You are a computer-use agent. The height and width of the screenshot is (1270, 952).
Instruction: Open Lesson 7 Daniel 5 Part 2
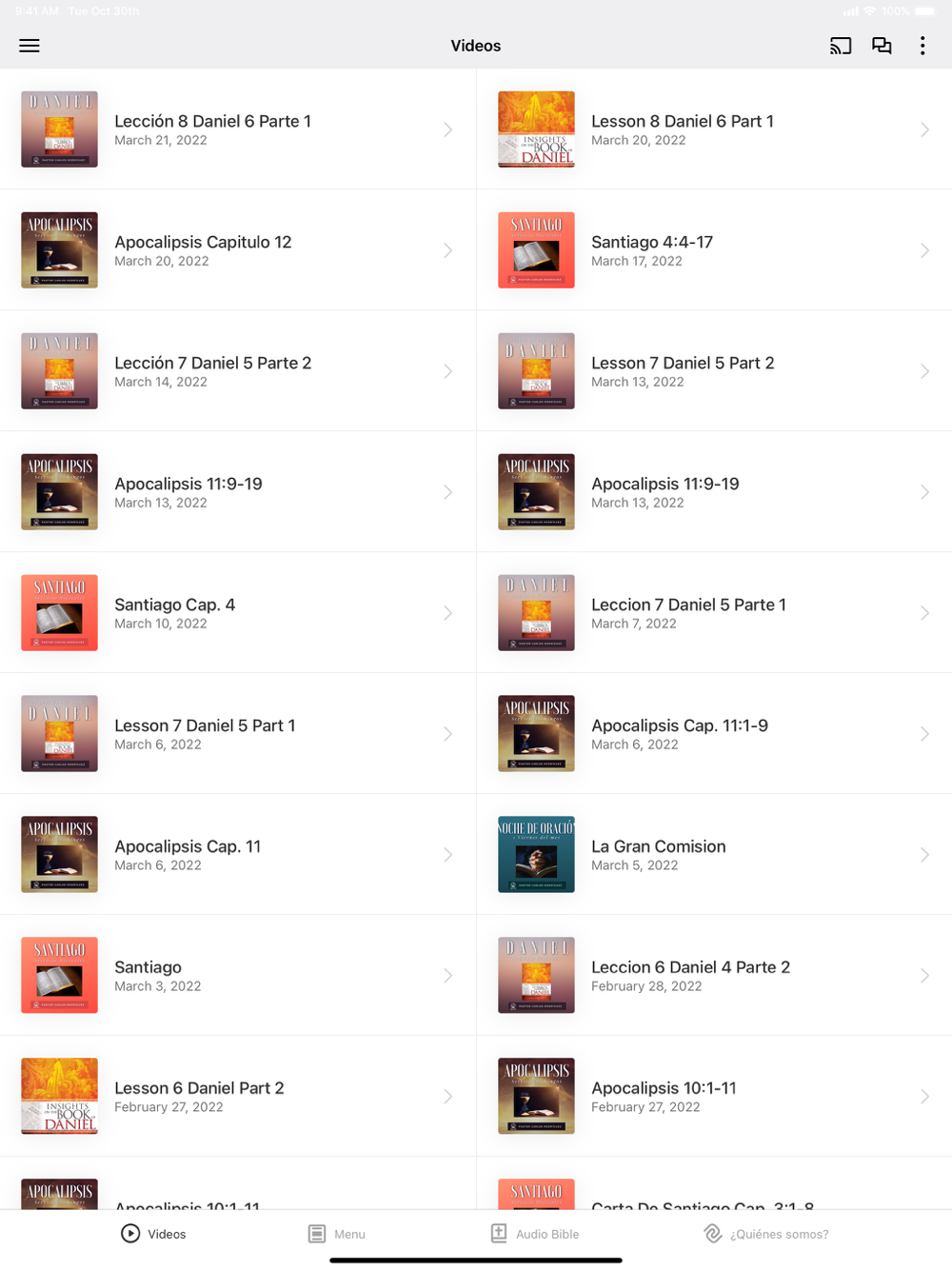714,371
